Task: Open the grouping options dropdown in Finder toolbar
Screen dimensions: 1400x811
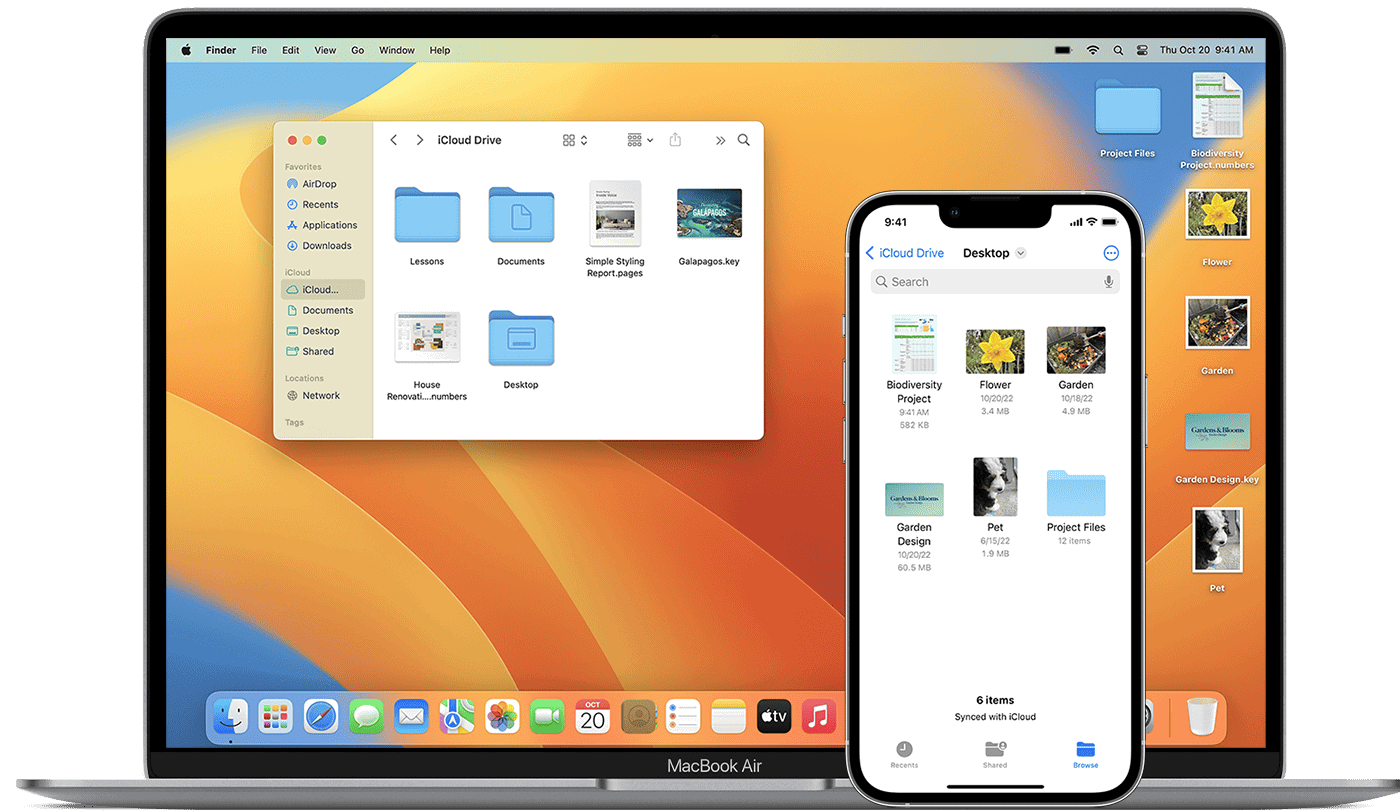Action: (x=638, y=140)
